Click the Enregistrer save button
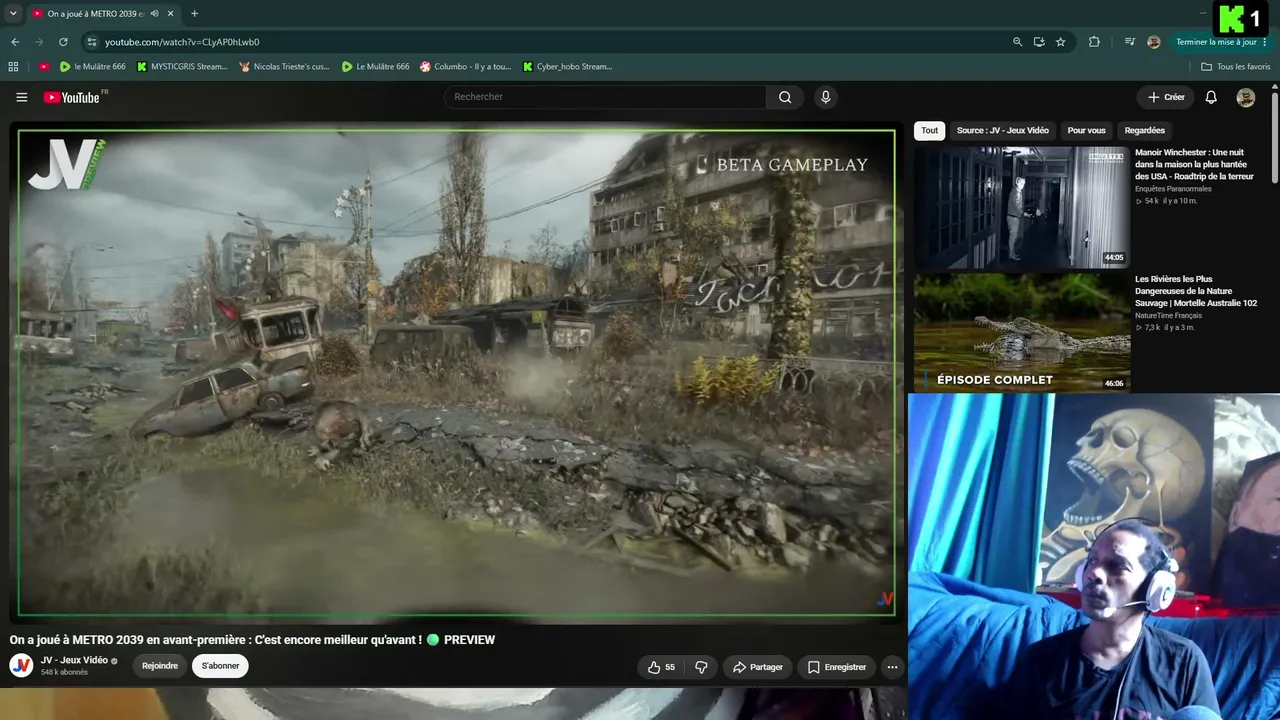The width and height of the screenshot is (1280, 720). (837, 667)
